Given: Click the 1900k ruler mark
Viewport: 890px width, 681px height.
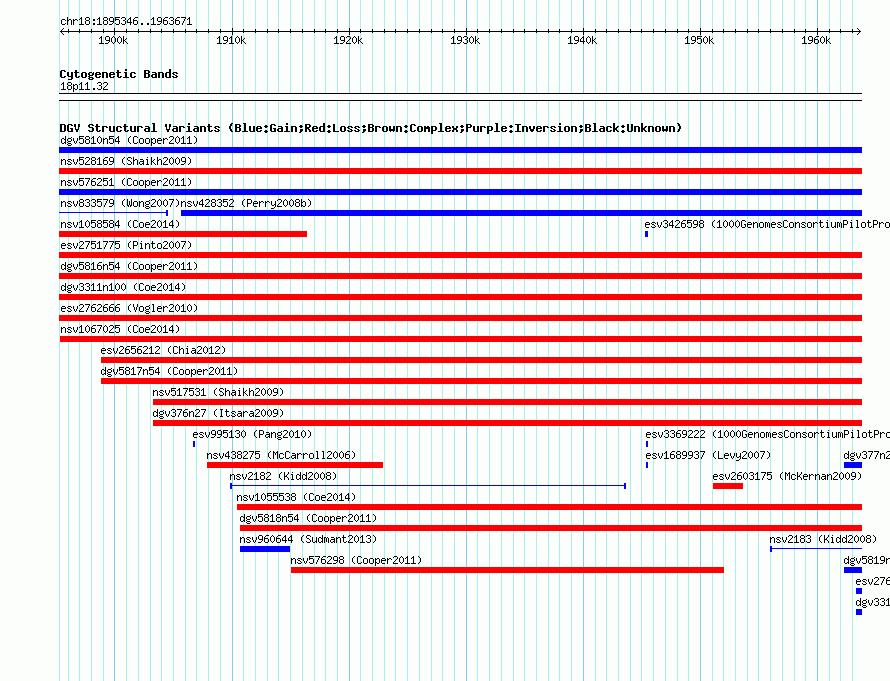Looking at the screenshot, I should (114, 40).
